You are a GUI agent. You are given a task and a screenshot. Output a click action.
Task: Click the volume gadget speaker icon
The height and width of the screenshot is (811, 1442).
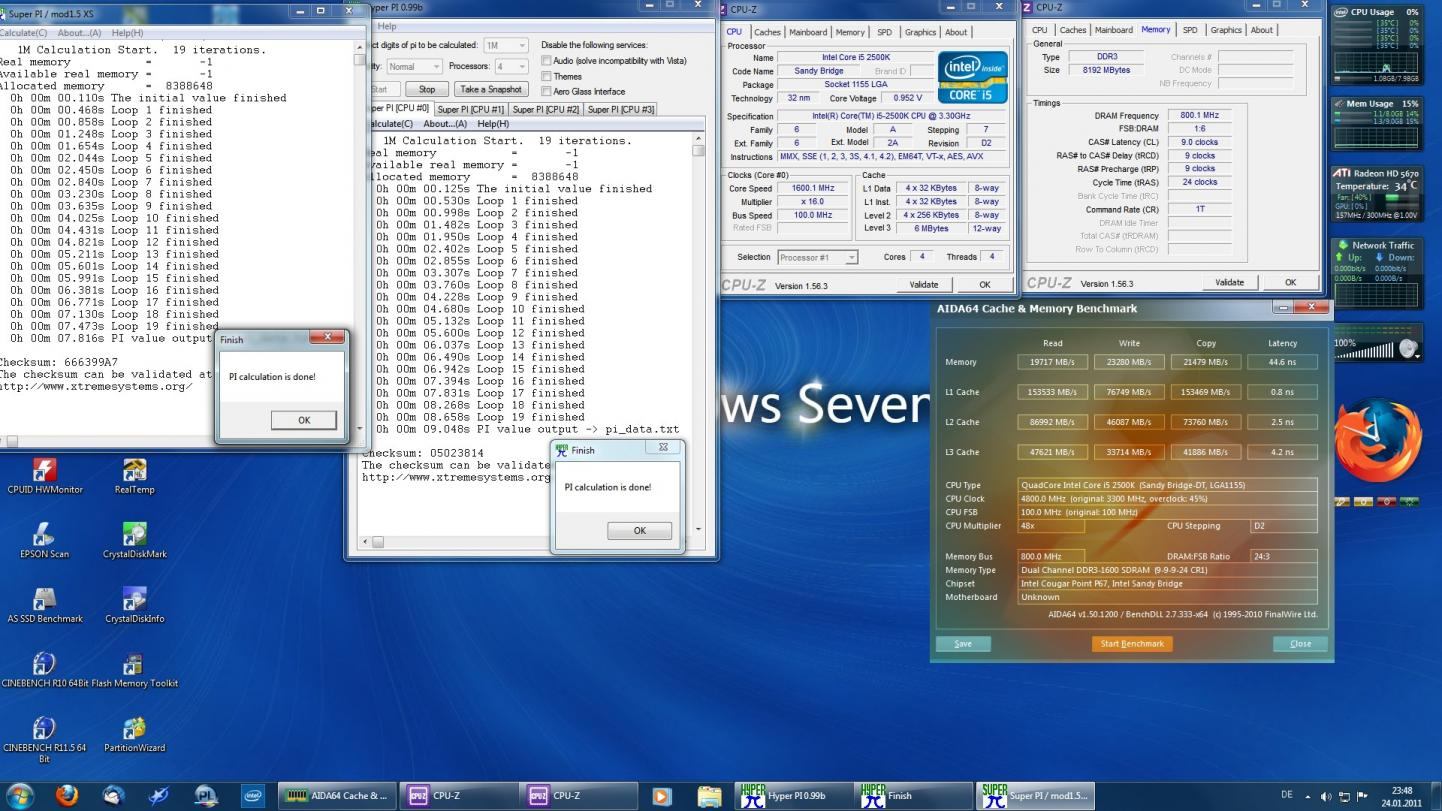coord(1409,349)
